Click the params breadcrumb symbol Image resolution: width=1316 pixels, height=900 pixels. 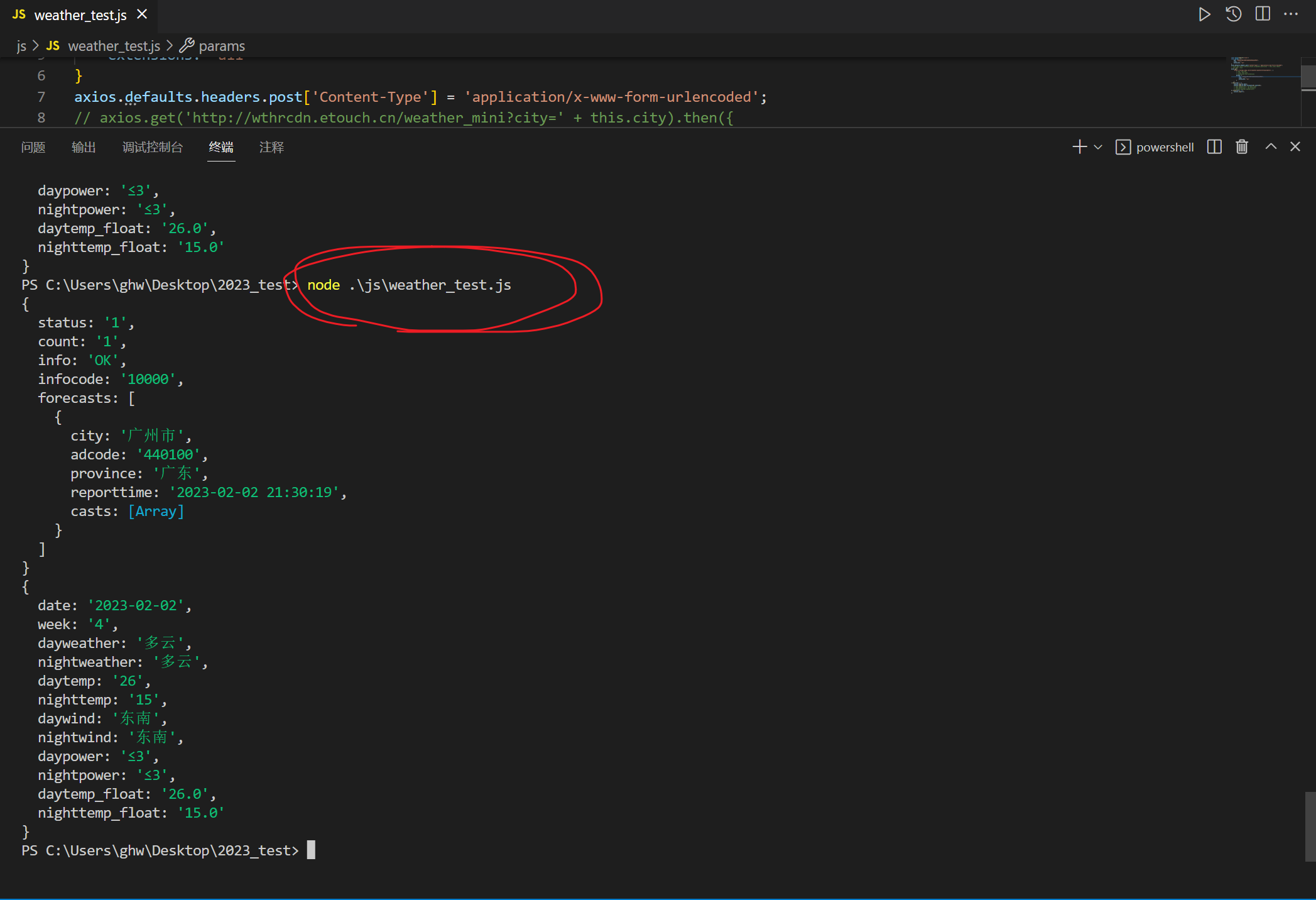[221, 46]
